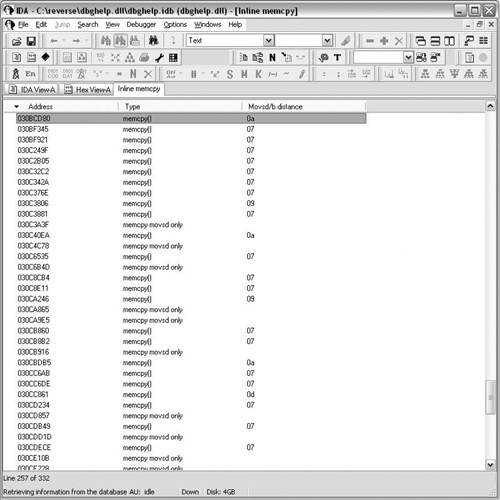Screen dimensions: 500x500
Task: Select row with address 030CDECE
Action: (191, 447)
